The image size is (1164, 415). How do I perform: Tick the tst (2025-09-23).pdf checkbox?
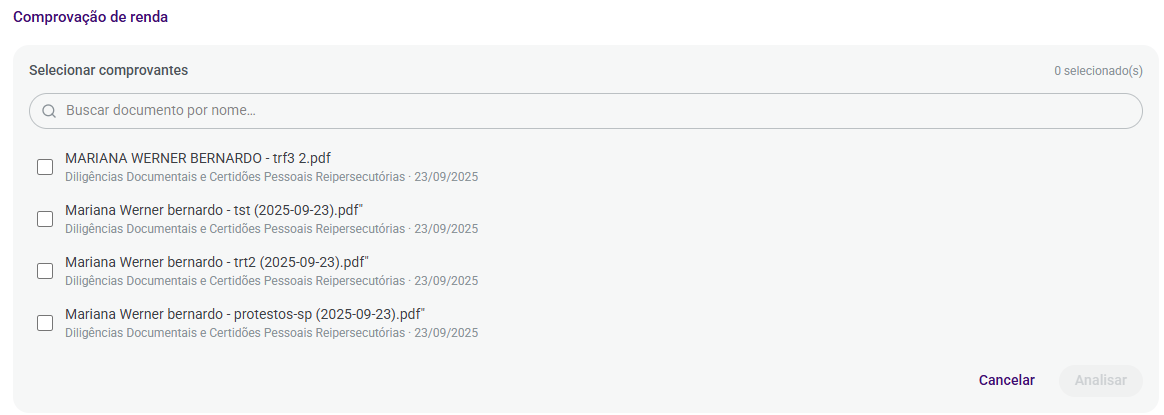(x=45, y=219)
